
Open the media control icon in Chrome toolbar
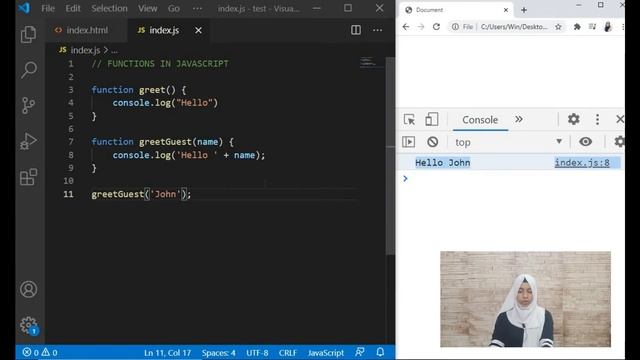pos(592,27)
